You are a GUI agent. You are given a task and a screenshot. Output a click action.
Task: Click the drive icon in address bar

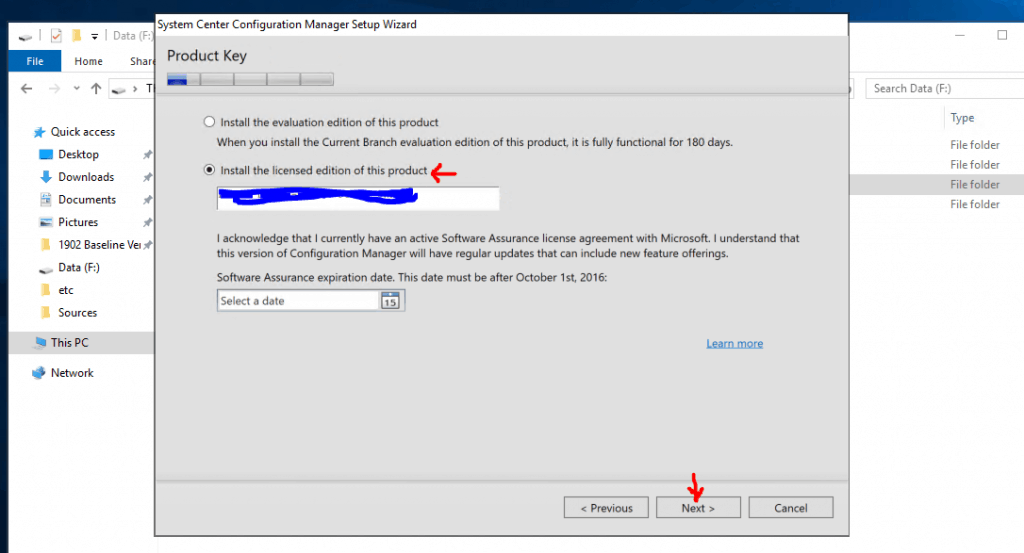point(118,89)
